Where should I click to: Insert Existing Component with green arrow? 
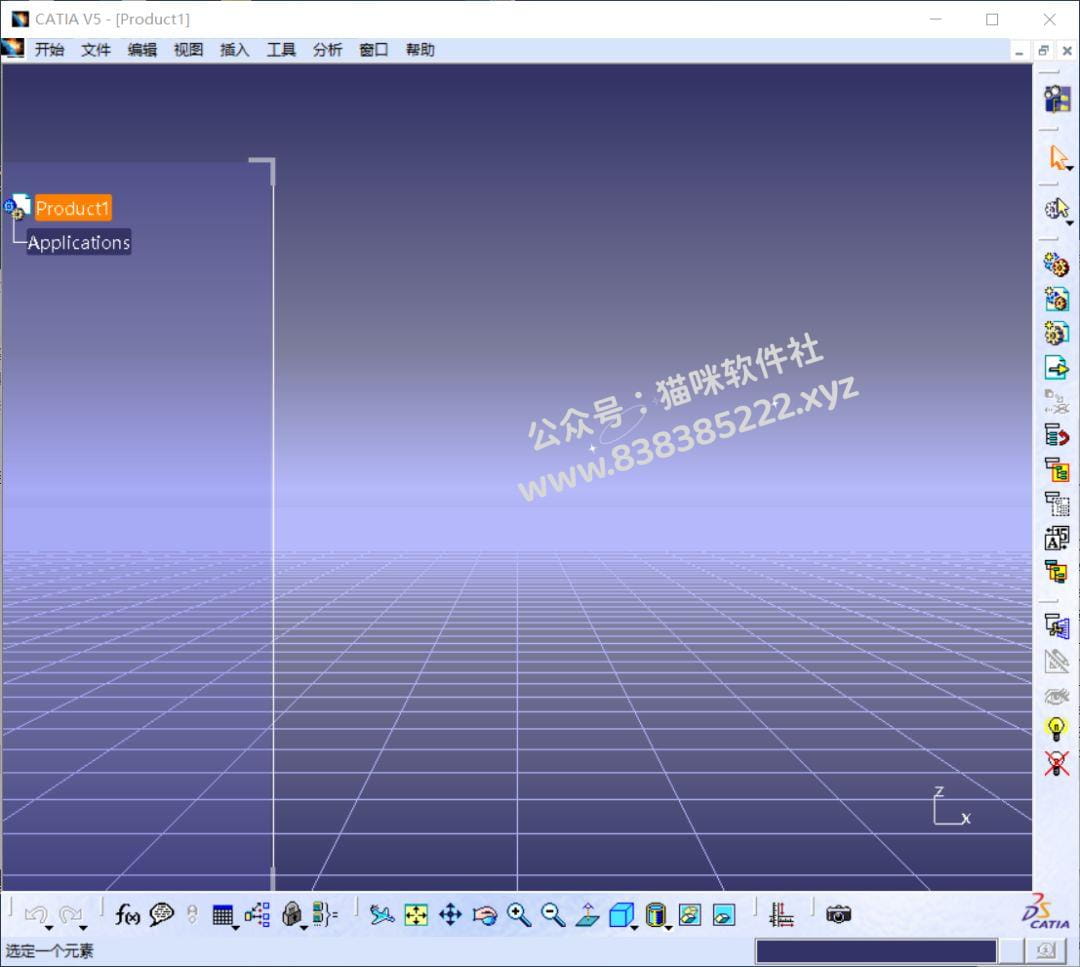pos(1057,367)
